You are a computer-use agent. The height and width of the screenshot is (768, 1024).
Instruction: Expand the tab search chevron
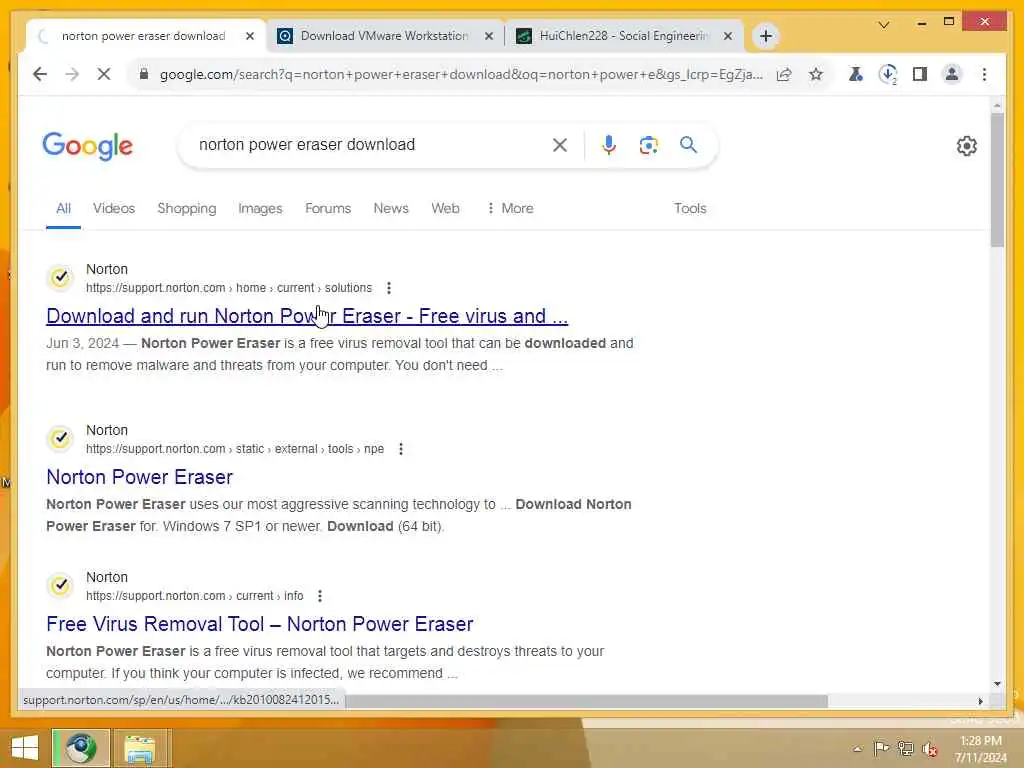pyautogui.click(x=884, y=25)
